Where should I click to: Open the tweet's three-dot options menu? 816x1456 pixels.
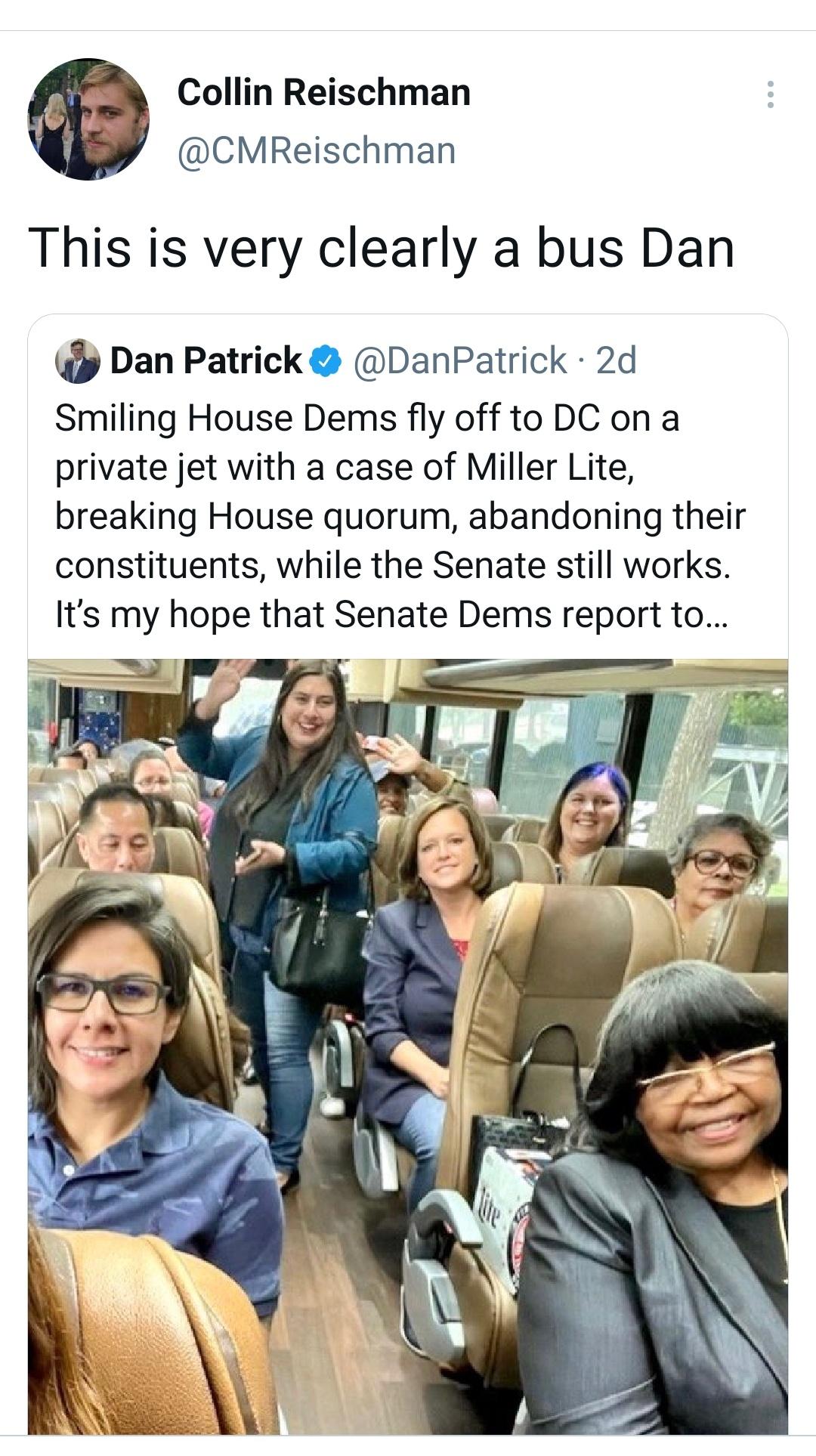pyautogui.click(x=771, y=94)
